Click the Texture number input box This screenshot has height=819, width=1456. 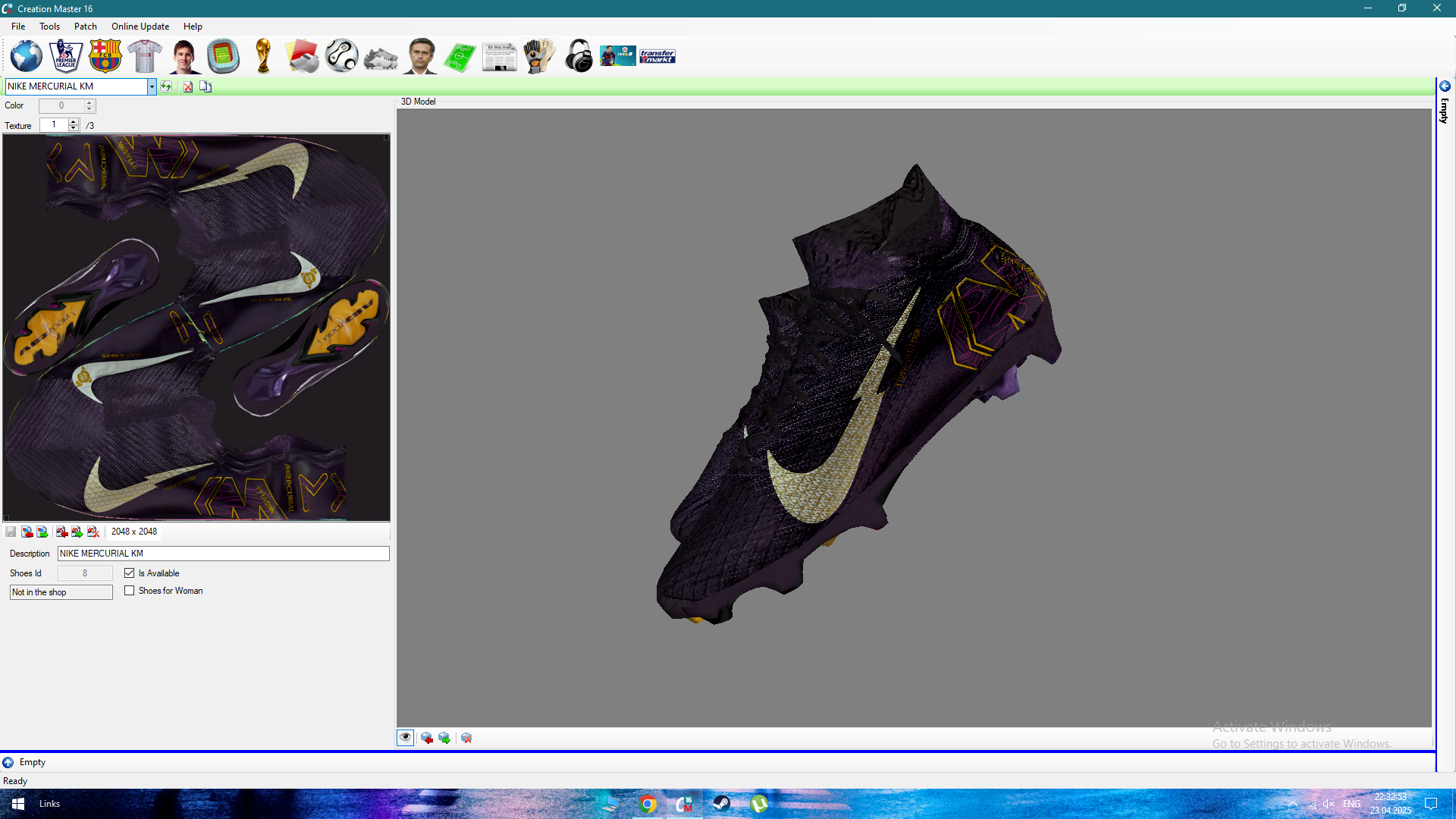click(x=54, y=125)
